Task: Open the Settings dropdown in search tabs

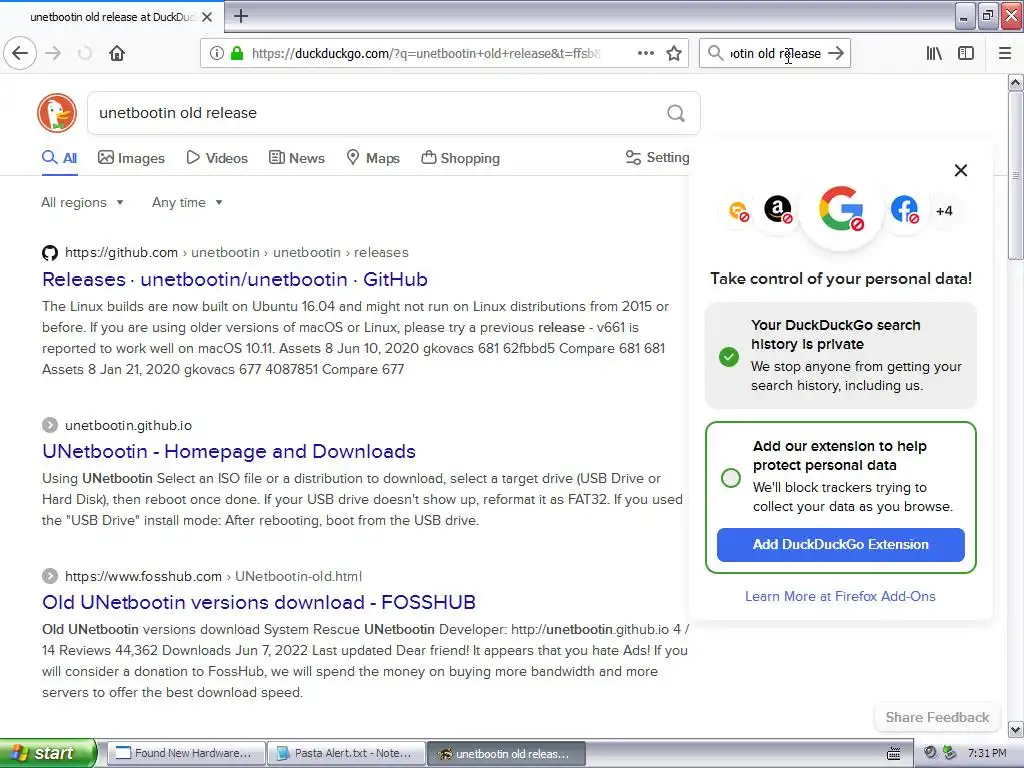Action: (657, 157)
